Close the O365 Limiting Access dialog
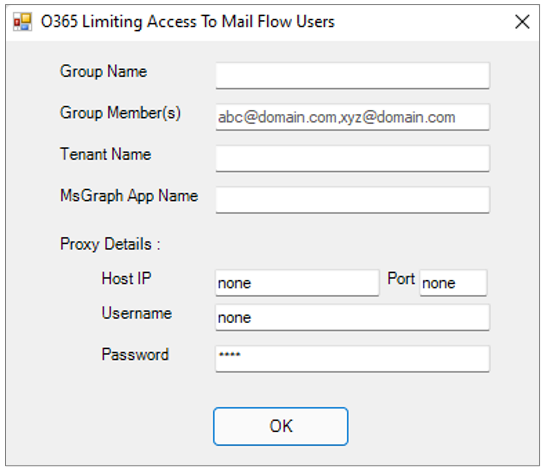Screen dimensions: 542x468 pyautogui.click(x=522, y=22)
